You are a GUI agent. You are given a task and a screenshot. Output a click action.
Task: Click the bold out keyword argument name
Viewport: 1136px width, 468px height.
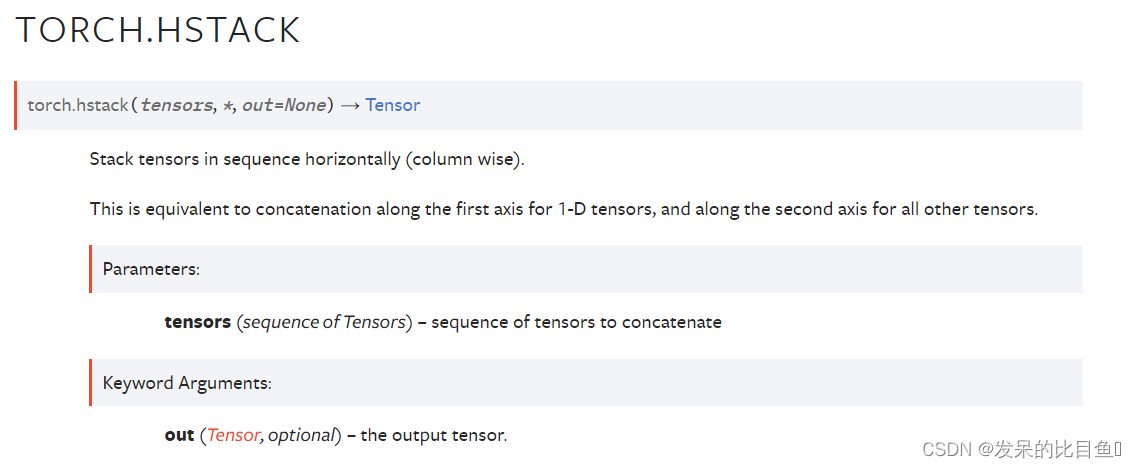coord(180,435)
